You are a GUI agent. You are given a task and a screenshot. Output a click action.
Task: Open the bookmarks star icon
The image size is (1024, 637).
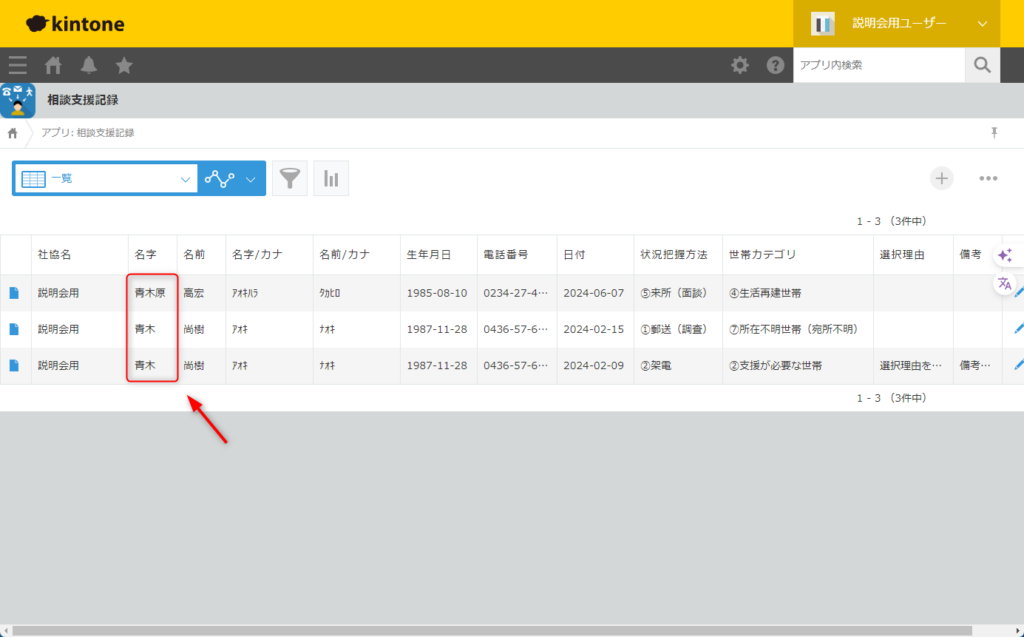point(124,66)
